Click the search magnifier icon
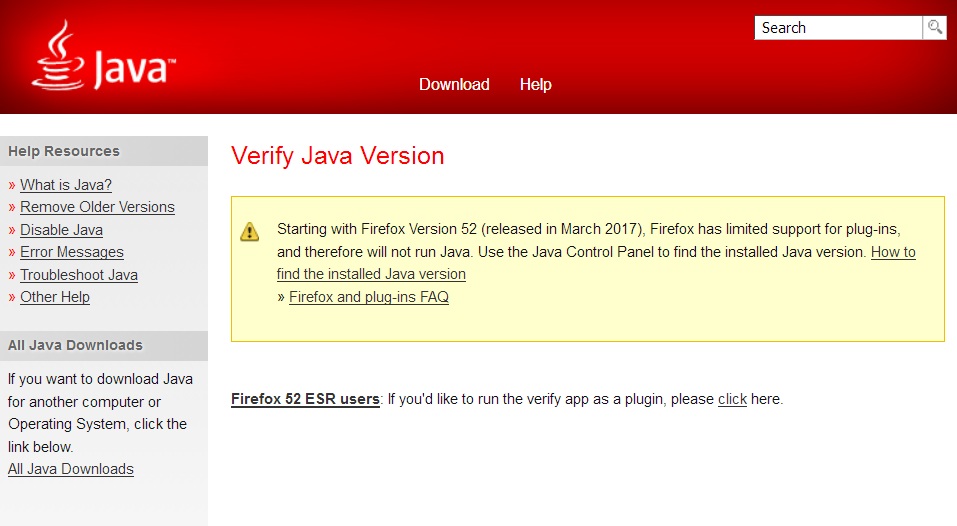 [934, 27]
